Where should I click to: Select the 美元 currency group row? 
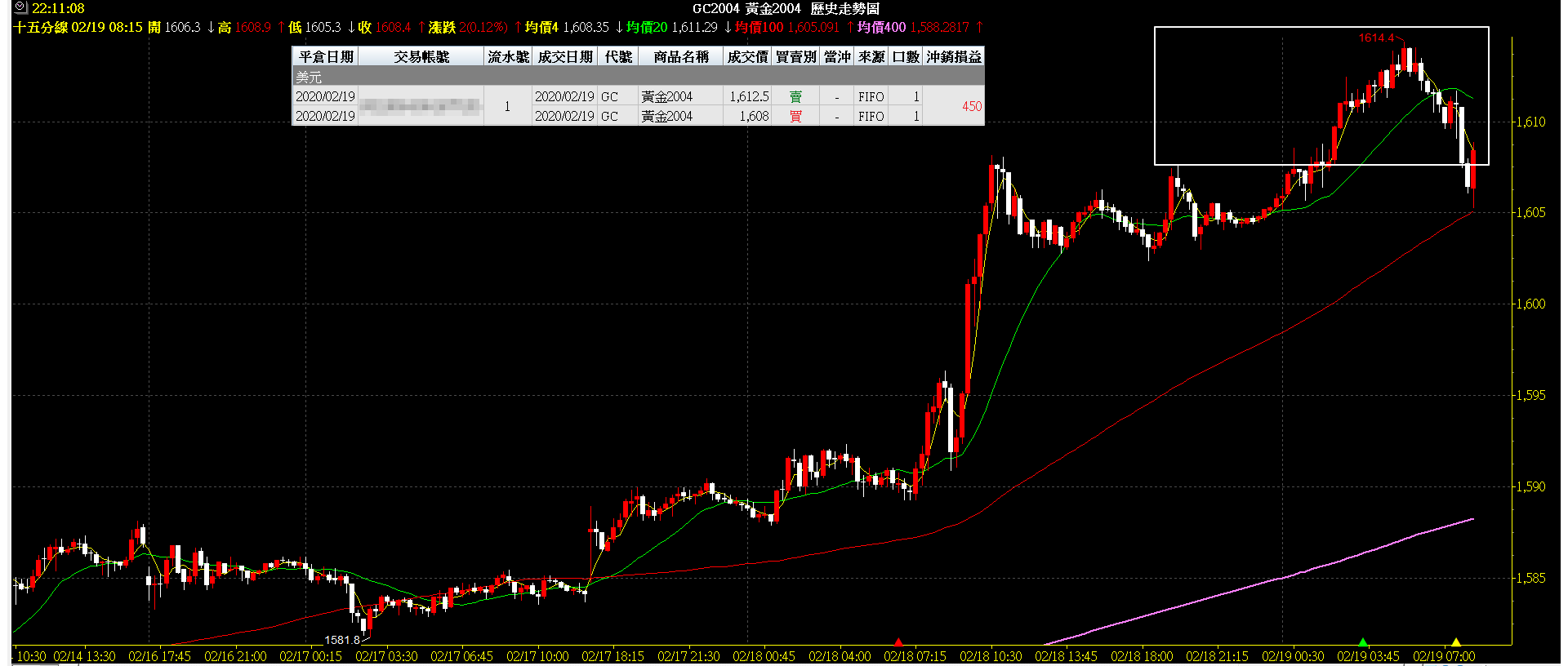coord(638,77)
